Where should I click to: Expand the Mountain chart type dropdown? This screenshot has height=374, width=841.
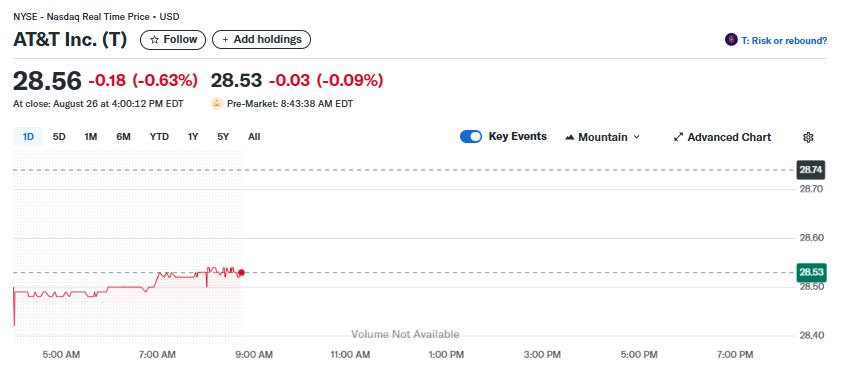click(603, 137)
